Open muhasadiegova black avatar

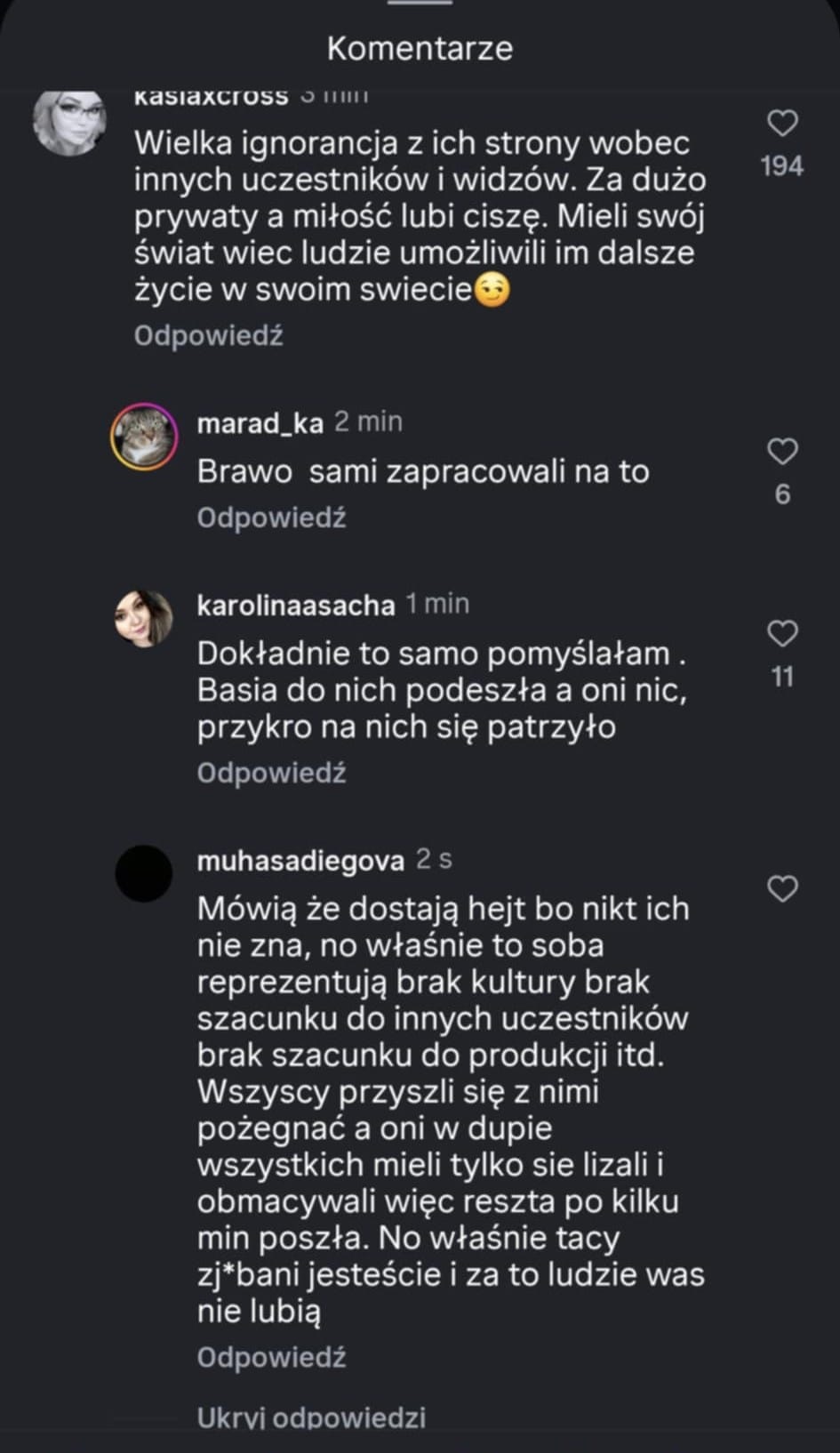pos(144,873)
